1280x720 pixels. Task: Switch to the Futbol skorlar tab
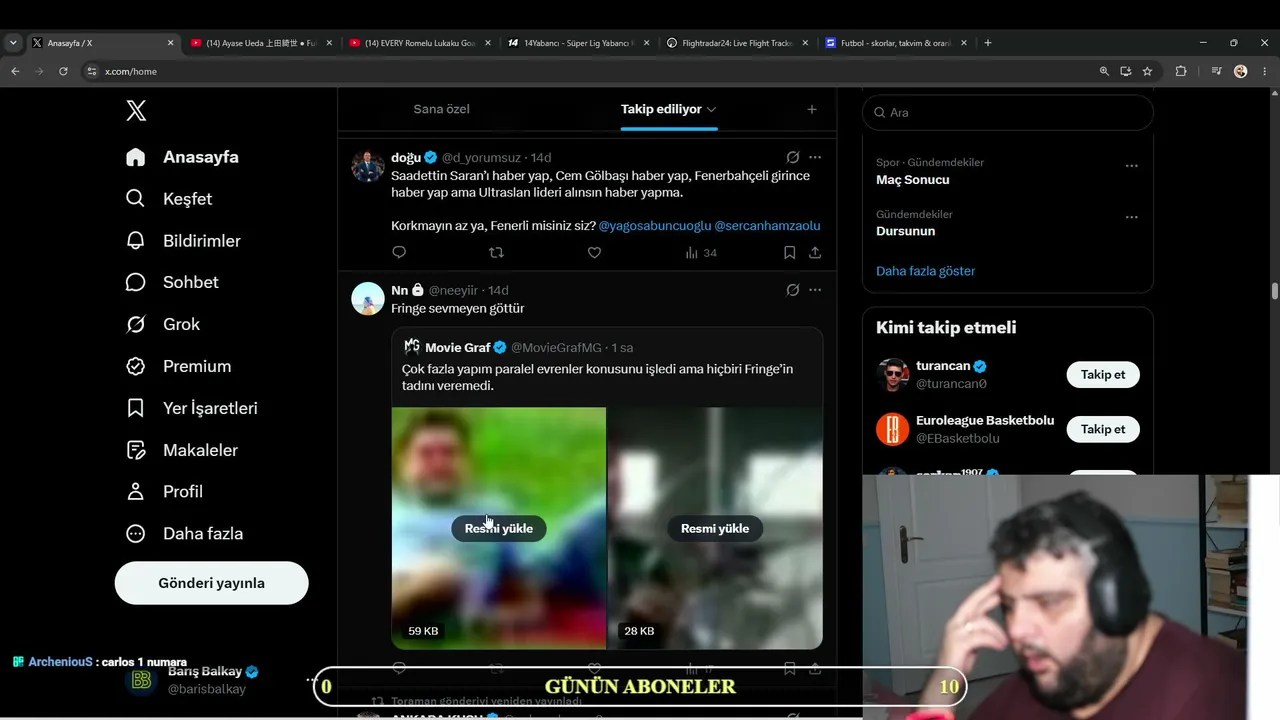(x=897, y=43)
